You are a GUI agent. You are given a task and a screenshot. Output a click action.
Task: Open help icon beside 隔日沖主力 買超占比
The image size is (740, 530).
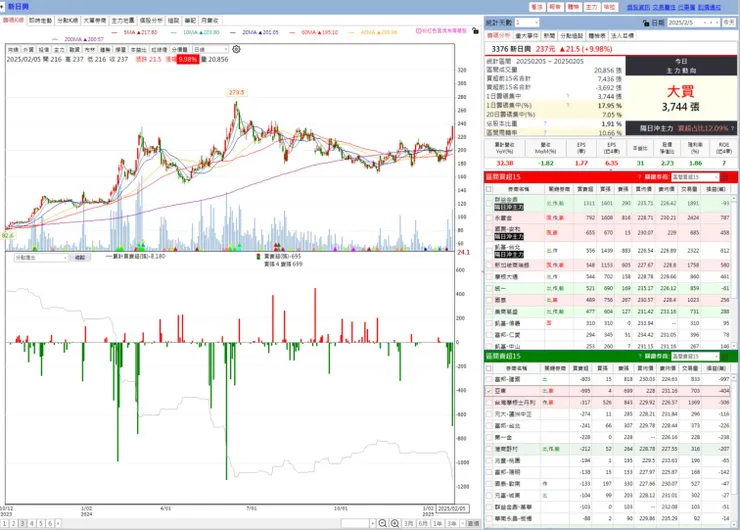(732, 128)
